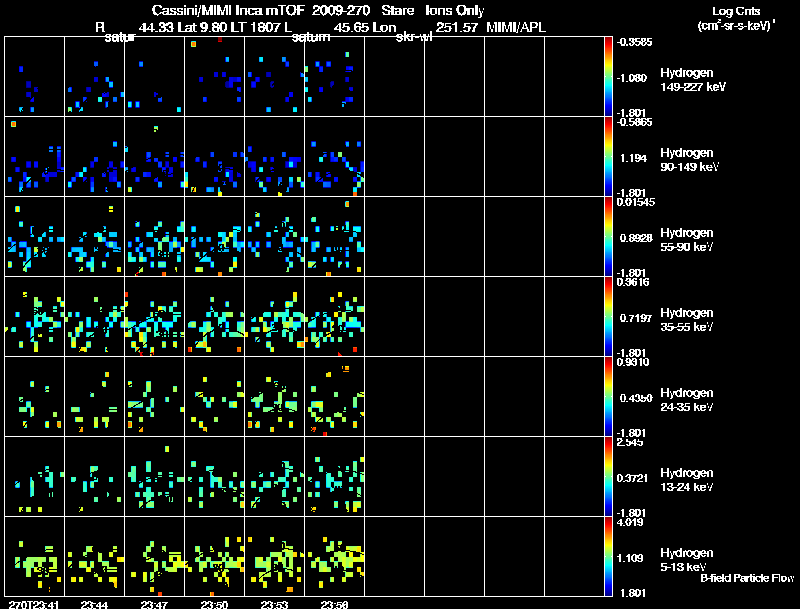Select the 'Hydrogen 5-13 keV' label
Image resolution: width=800 pixels, height=609 pixels.
click(687, 560)
